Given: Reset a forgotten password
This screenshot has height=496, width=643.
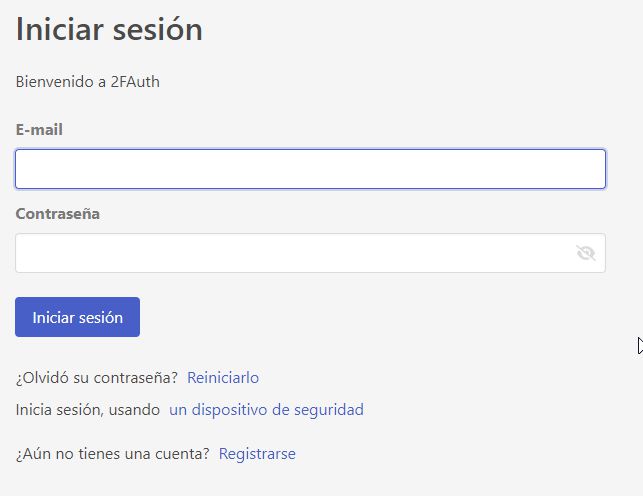Looking at the screenshot, I should click(223, 377).
